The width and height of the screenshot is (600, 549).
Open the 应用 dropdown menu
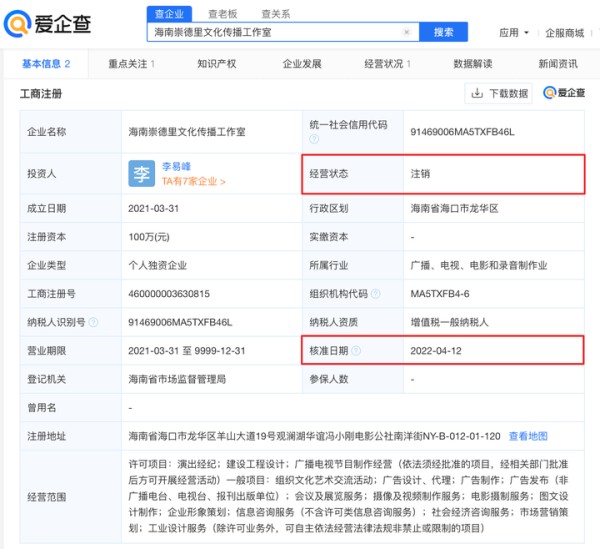point(514,33)
